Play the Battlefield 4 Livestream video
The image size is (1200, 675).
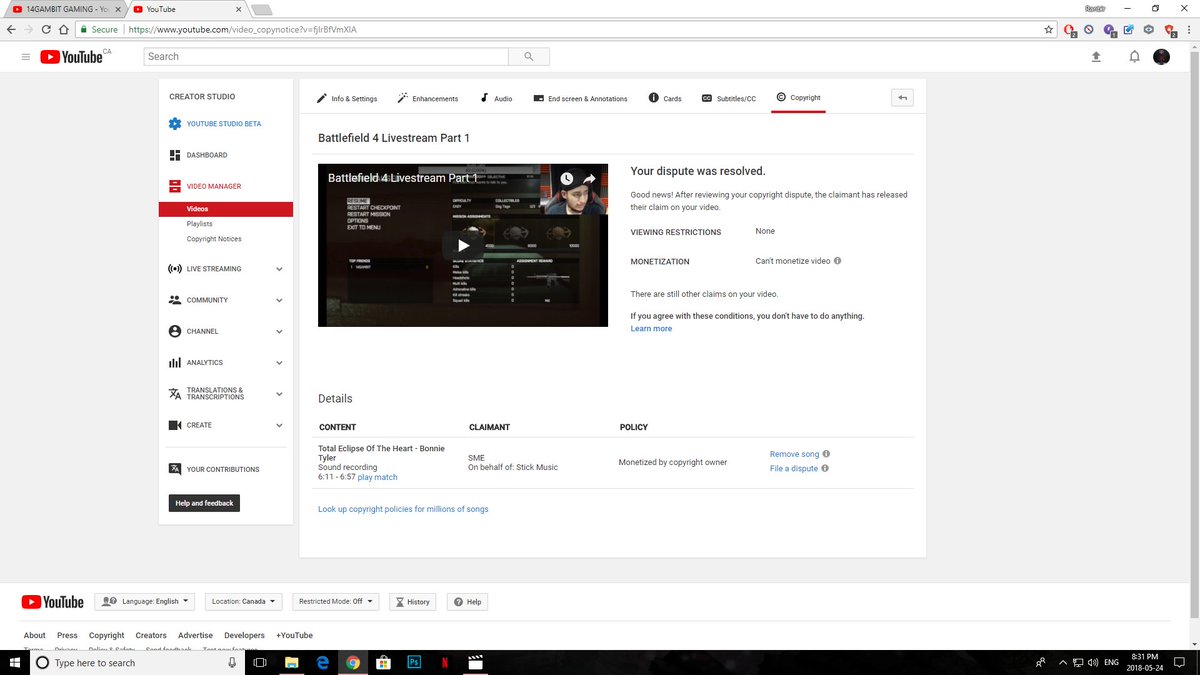click(463, 245)
